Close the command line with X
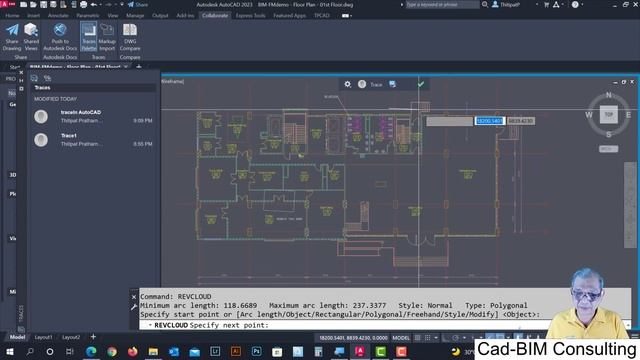 coord(133,297)
